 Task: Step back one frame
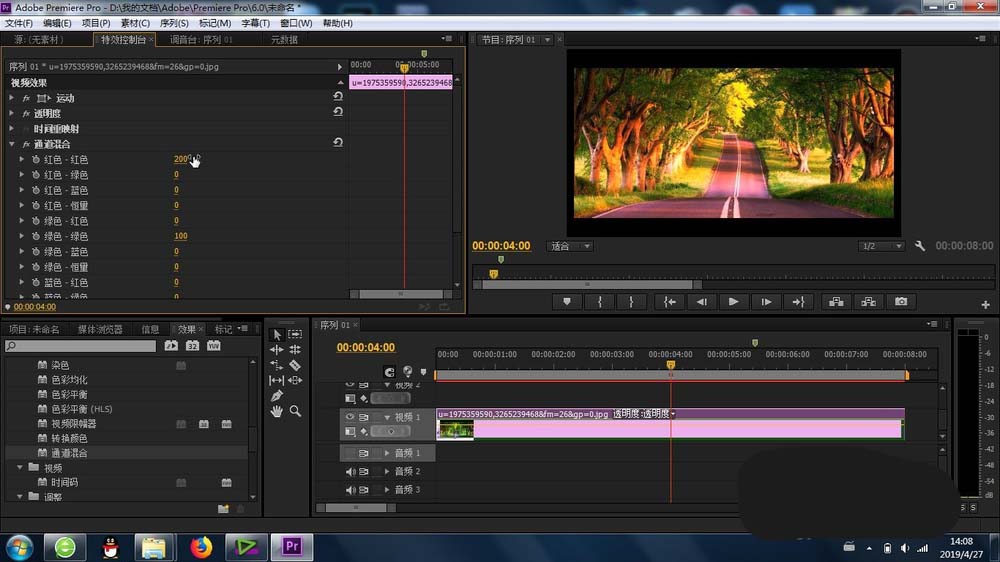click(702, 302)
